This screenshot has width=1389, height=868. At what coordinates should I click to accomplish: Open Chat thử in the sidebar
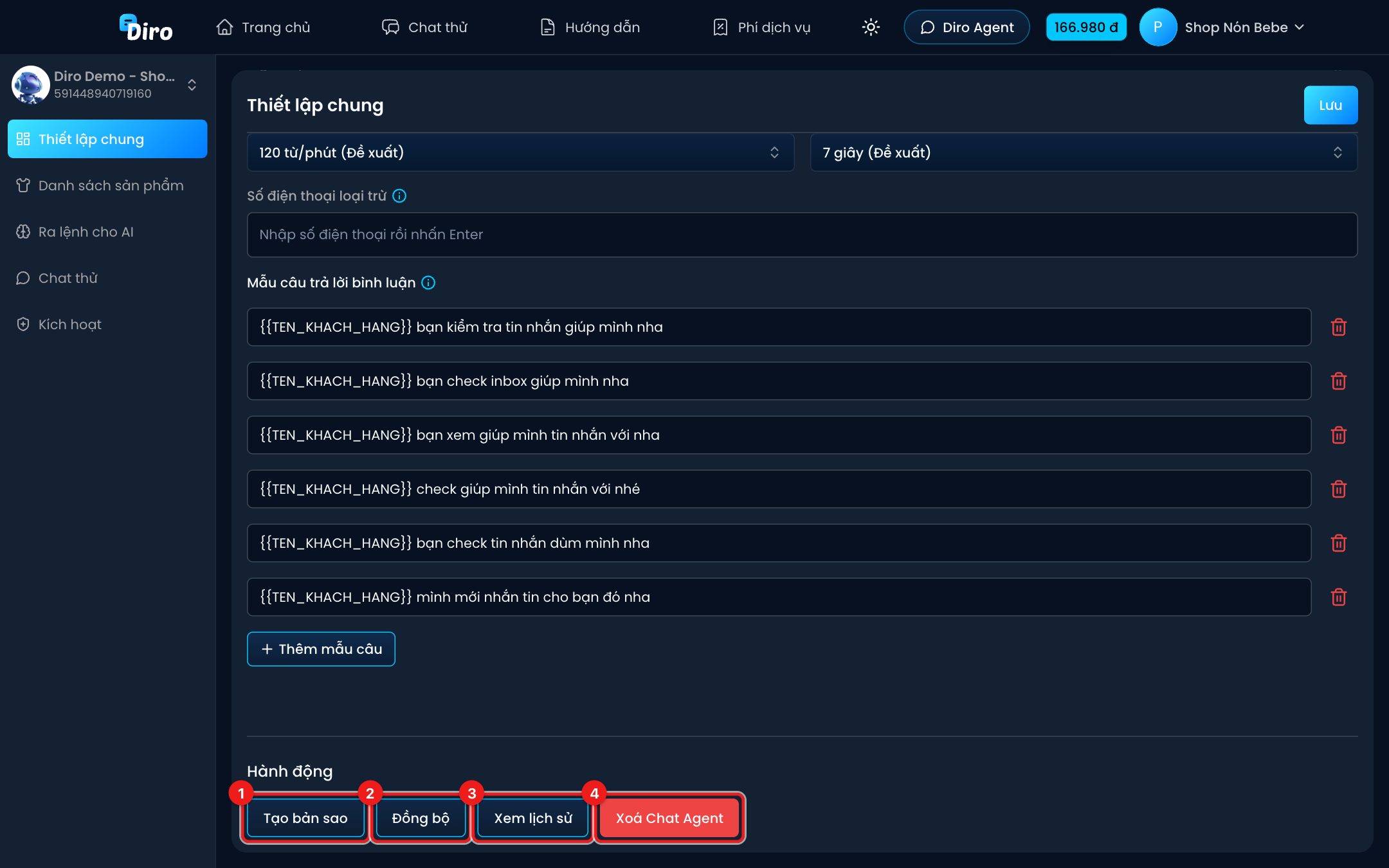point(107,278)
